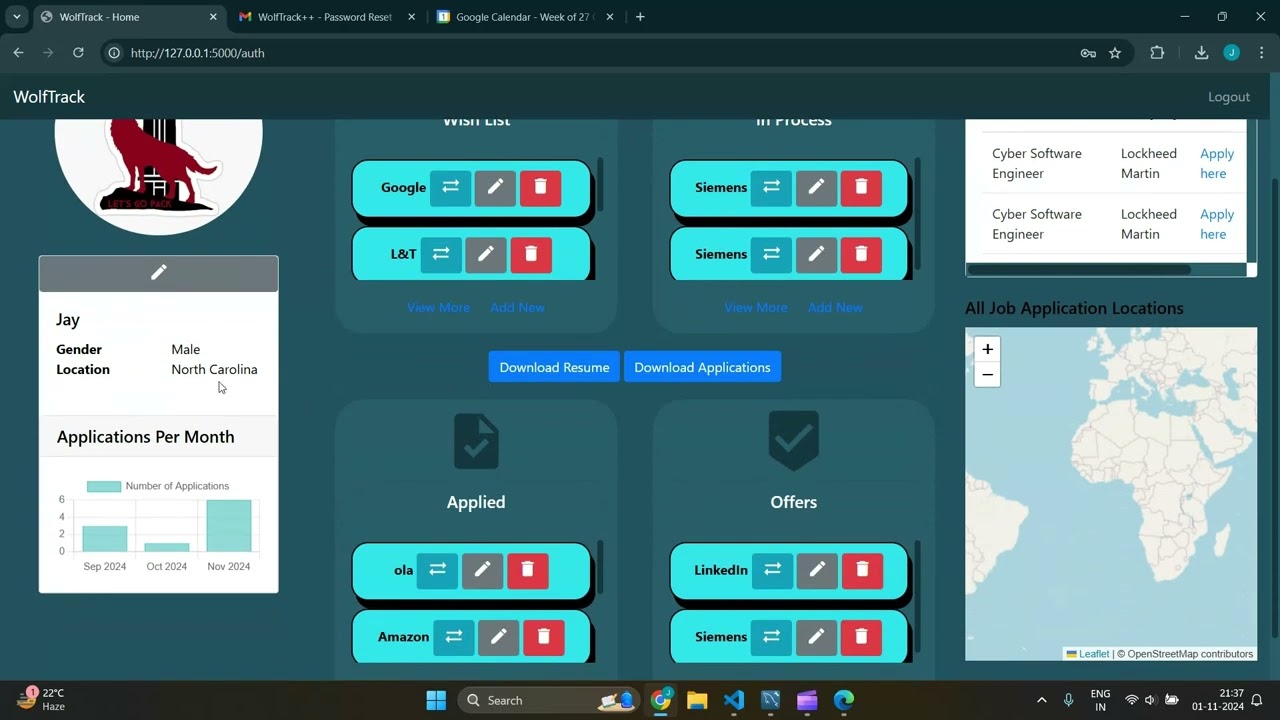
Task: Edit the ola applied entry
Action: (482, 570)
